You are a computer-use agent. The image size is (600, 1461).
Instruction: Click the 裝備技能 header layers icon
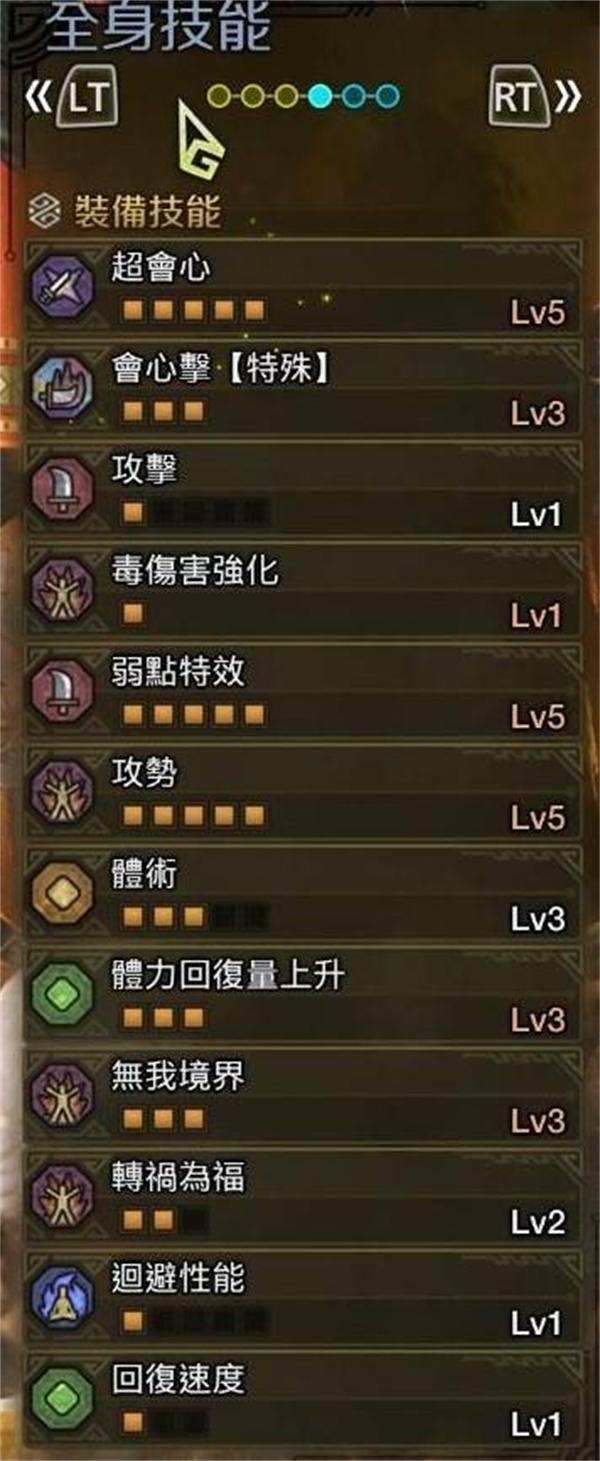point(45,212)
